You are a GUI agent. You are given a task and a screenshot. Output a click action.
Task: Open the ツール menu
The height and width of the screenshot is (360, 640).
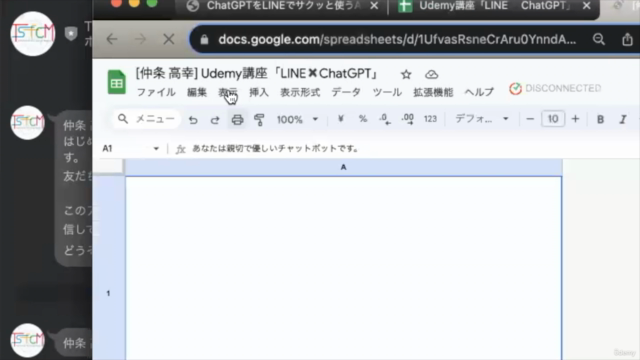(x=387, y=92)
